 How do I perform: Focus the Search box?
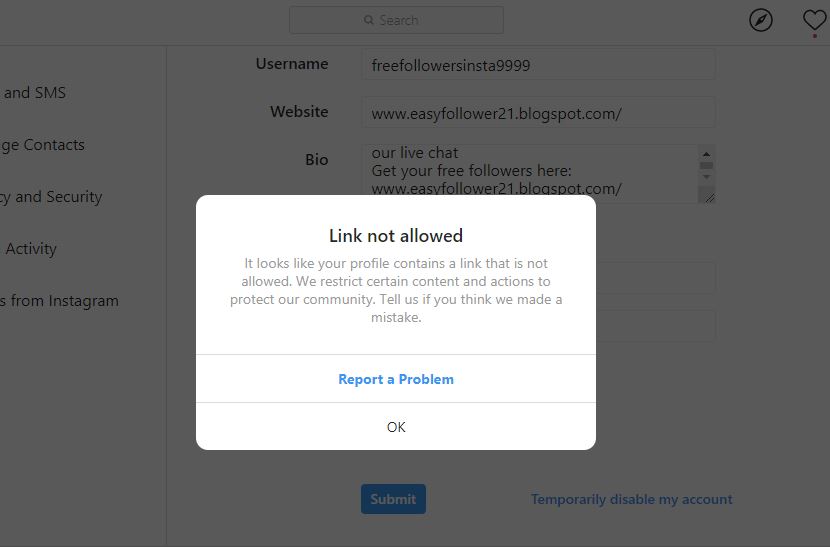point(396,20)
